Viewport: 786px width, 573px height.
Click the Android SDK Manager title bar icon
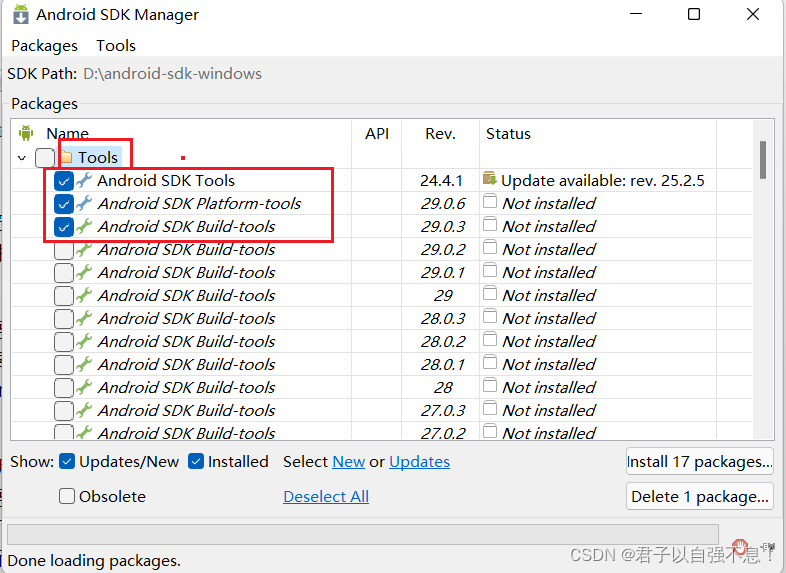pyautogui.click(x=19, y=15)
